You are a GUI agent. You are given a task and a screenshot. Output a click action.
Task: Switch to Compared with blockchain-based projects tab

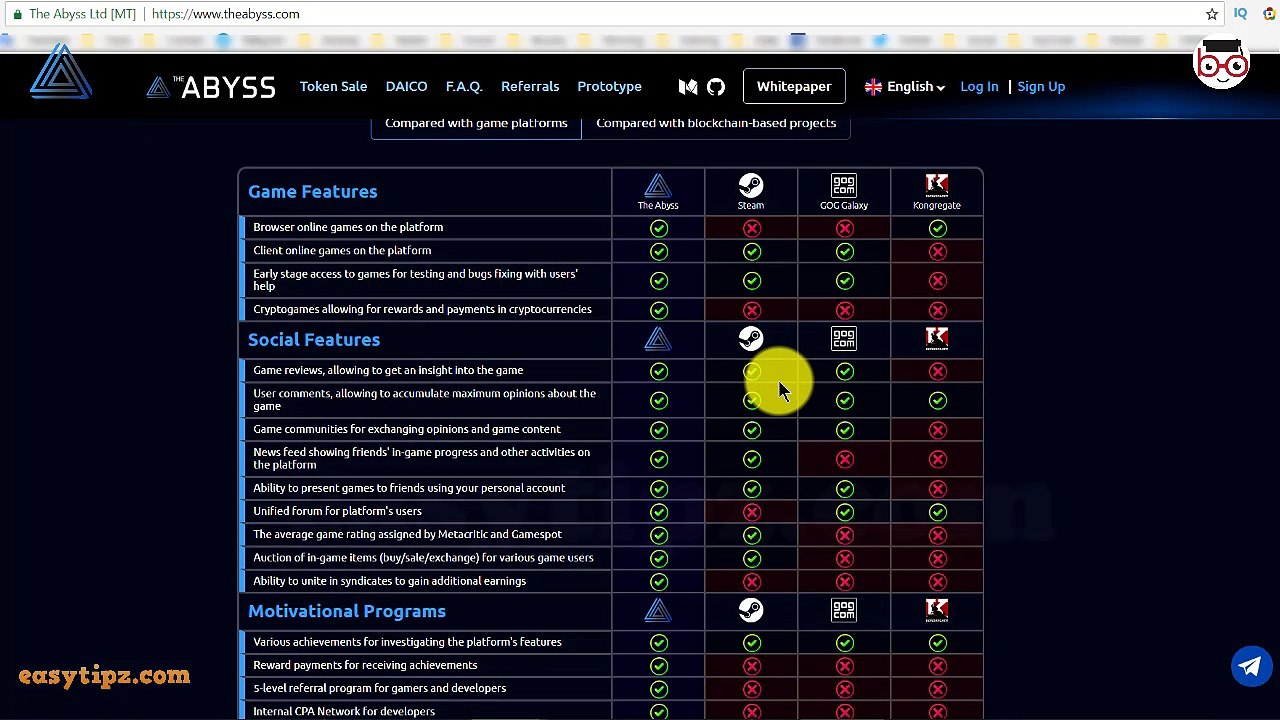point(716,123)
